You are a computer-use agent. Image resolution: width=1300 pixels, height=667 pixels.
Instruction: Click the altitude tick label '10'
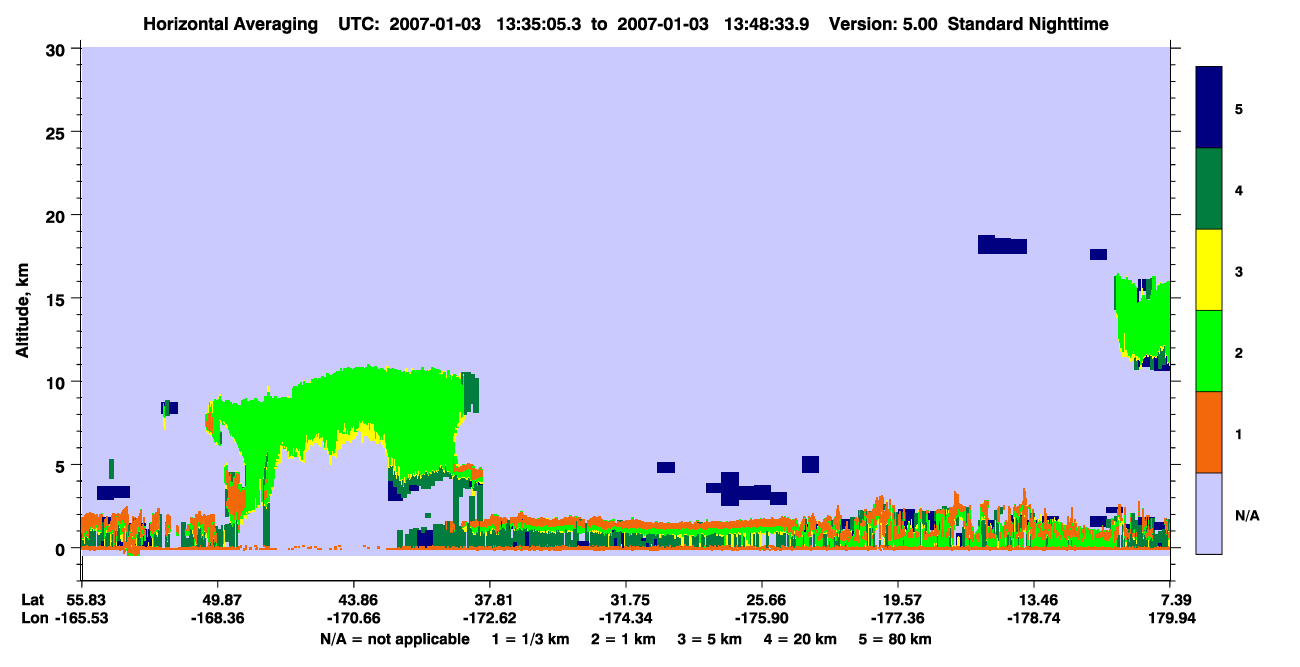tap(58, 382)
